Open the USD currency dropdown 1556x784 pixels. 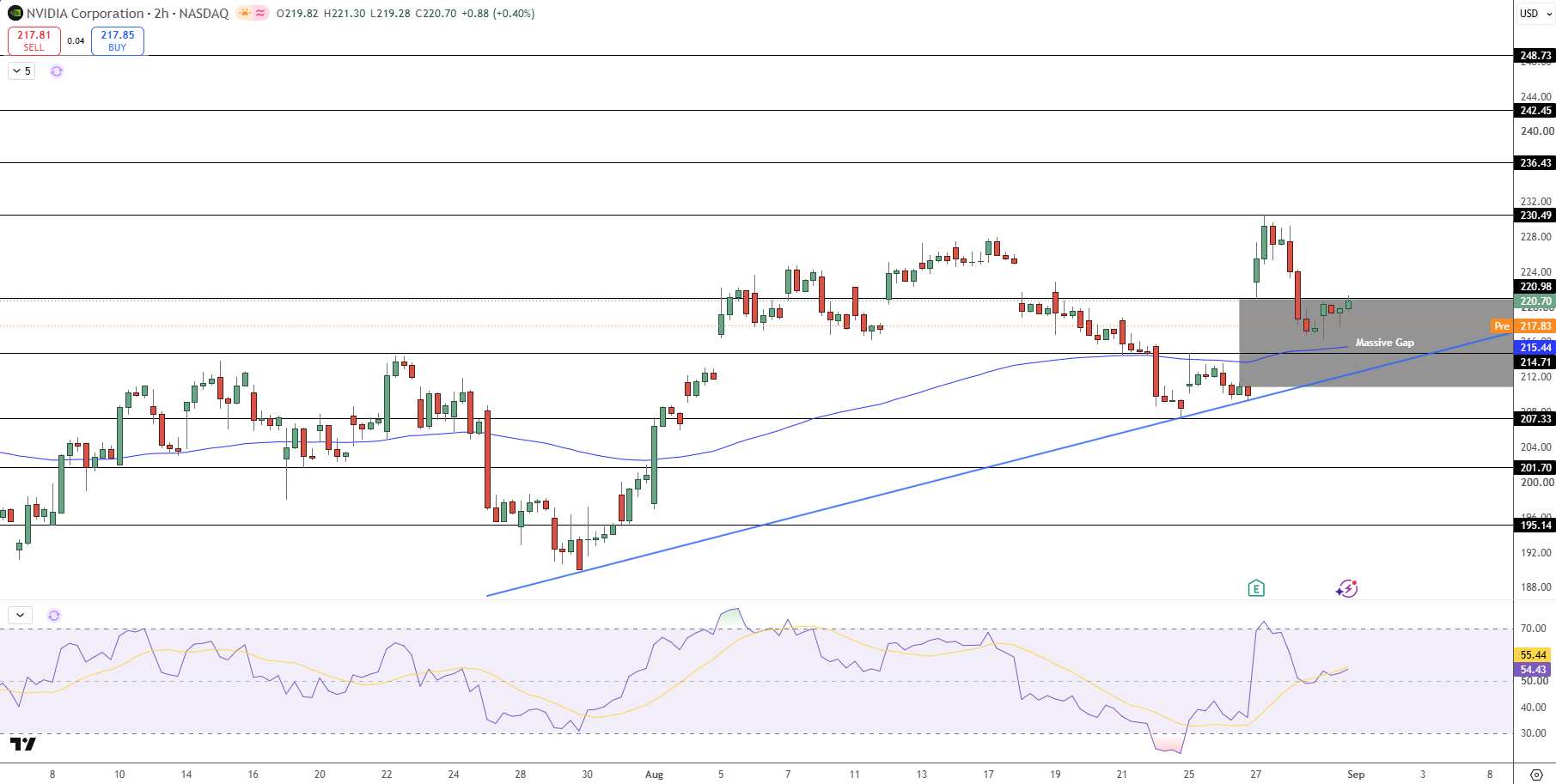tap(1535, 13)
